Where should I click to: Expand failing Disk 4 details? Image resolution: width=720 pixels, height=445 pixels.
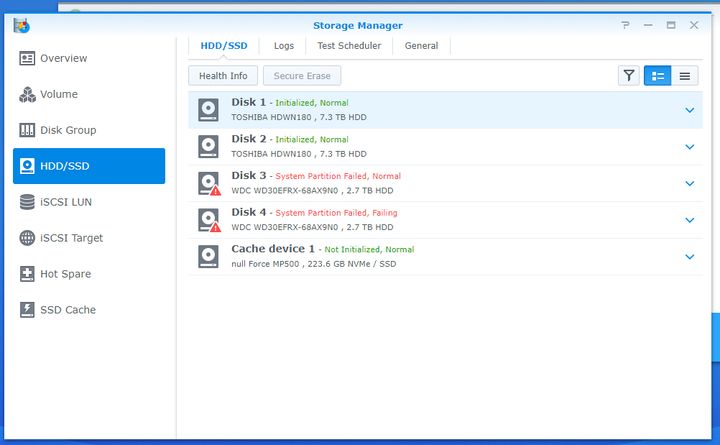tap(689, 220)
